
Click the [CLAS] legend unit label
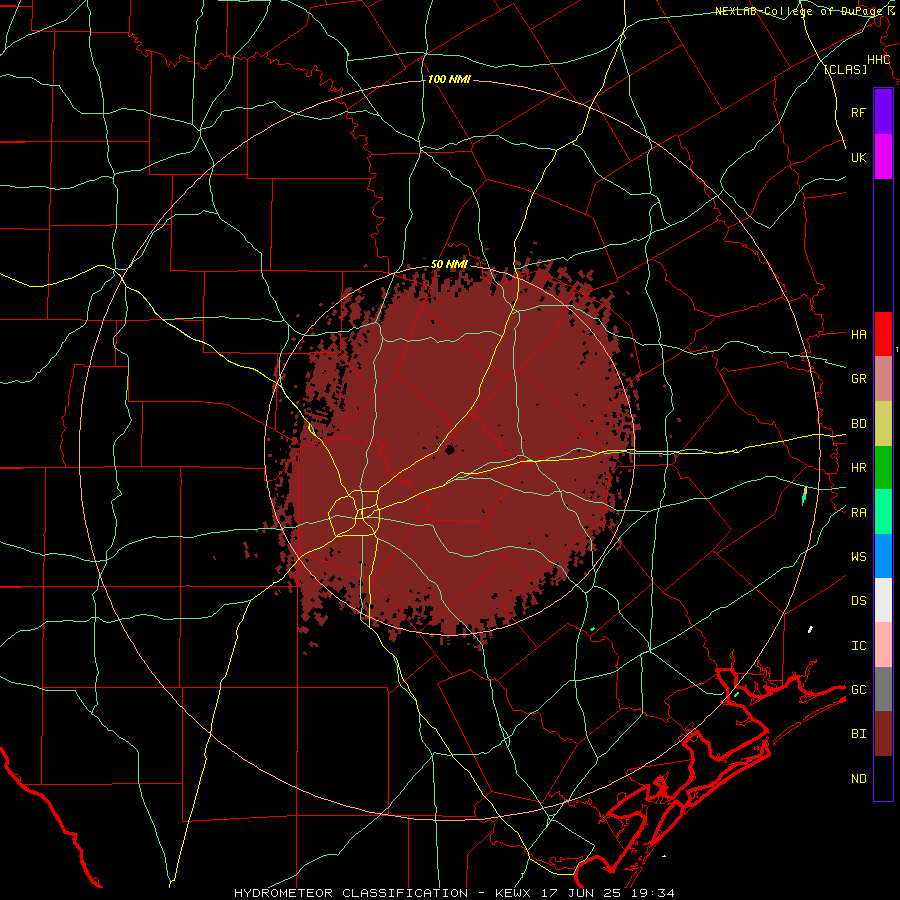[x=845, y=69]
